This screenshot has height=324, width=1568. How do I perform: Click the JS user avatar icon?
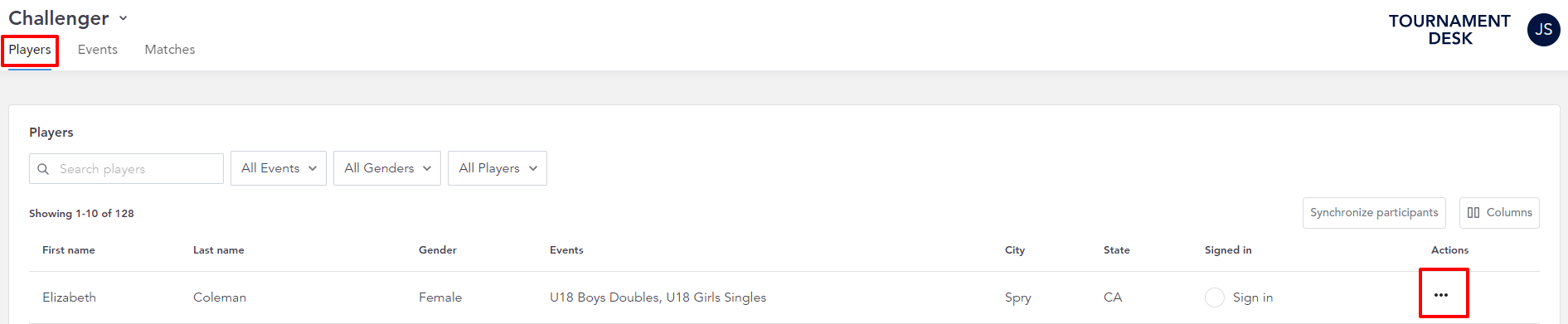[1543, 30]
